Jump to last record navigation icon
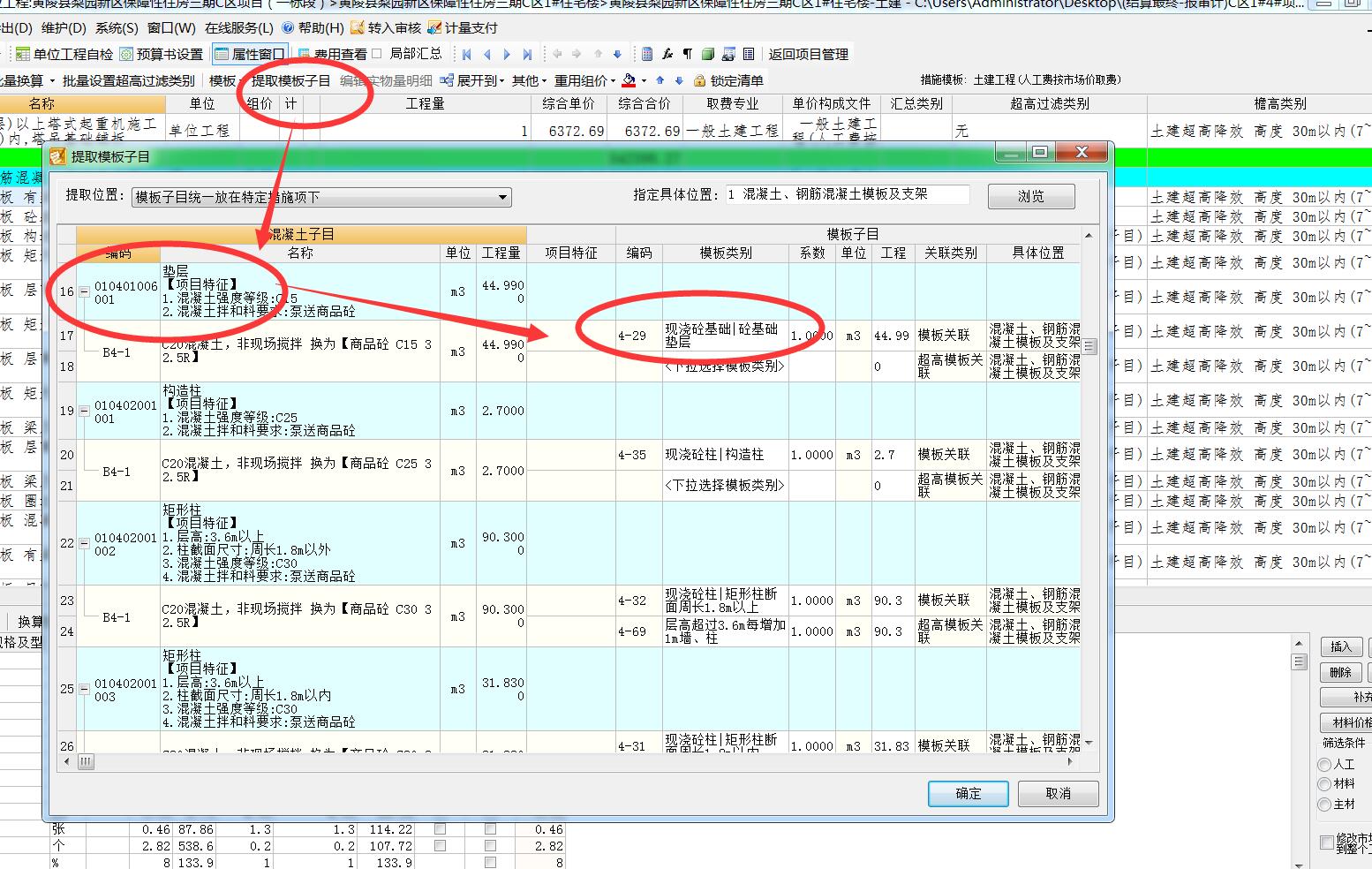This screenshot has height=869, width=1372. tap(528, 54)
